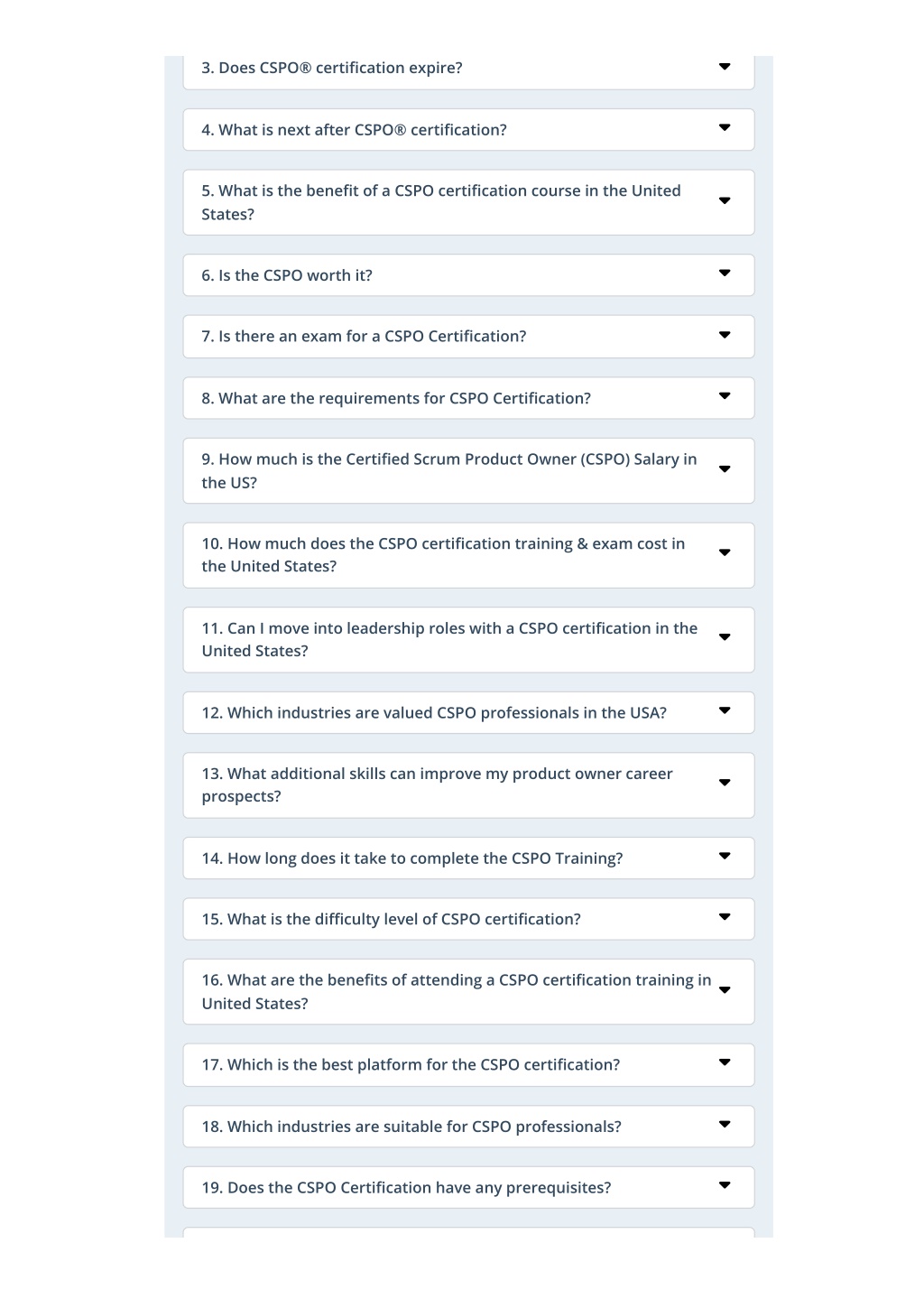
Task: Expand "Is the CSPO worth it?" arrow
Action: click(725, 274)
